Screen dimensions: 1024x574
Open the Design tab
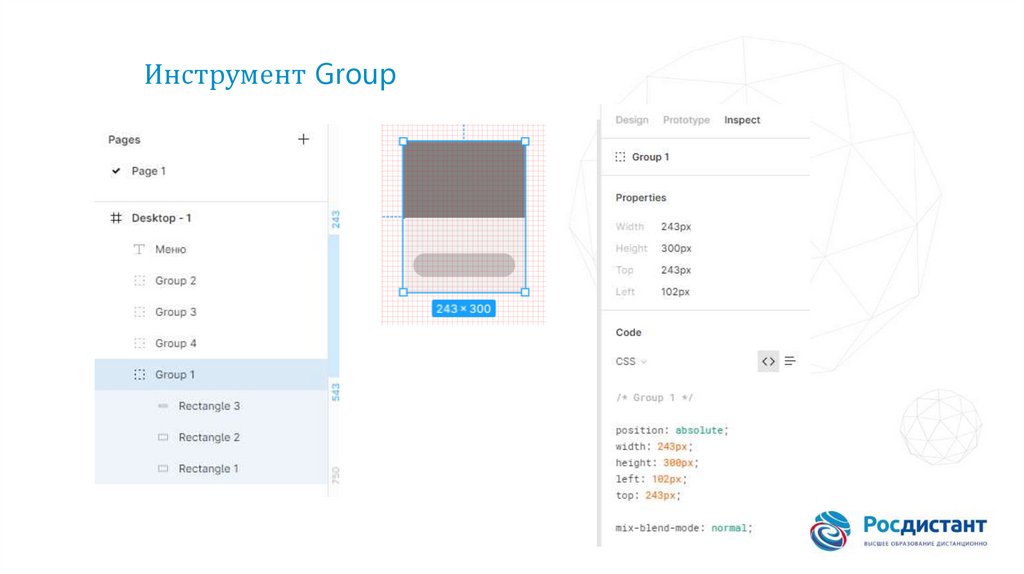tap(631, 120)
